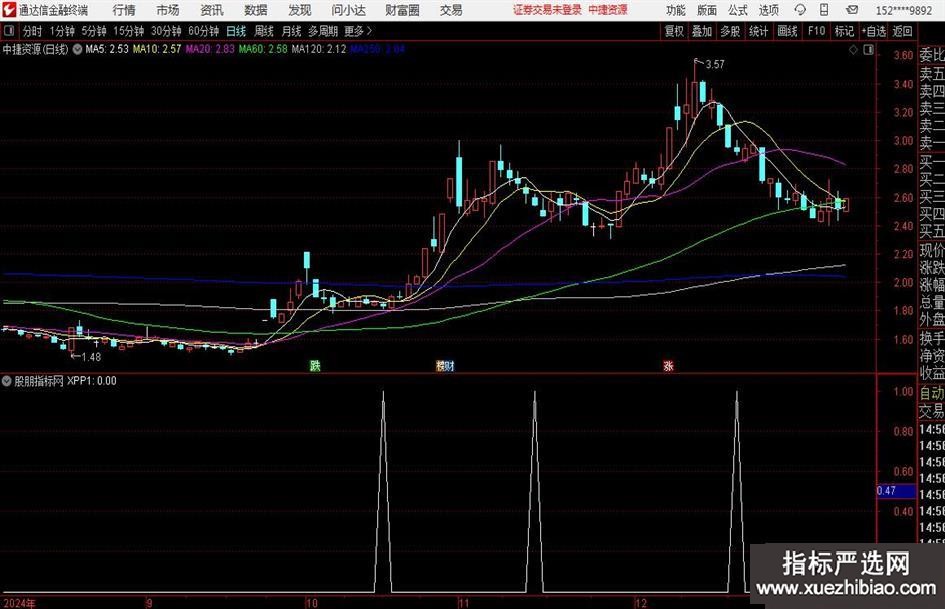
Task: Click the red 涨 event marker
Action: click(668, 365)
